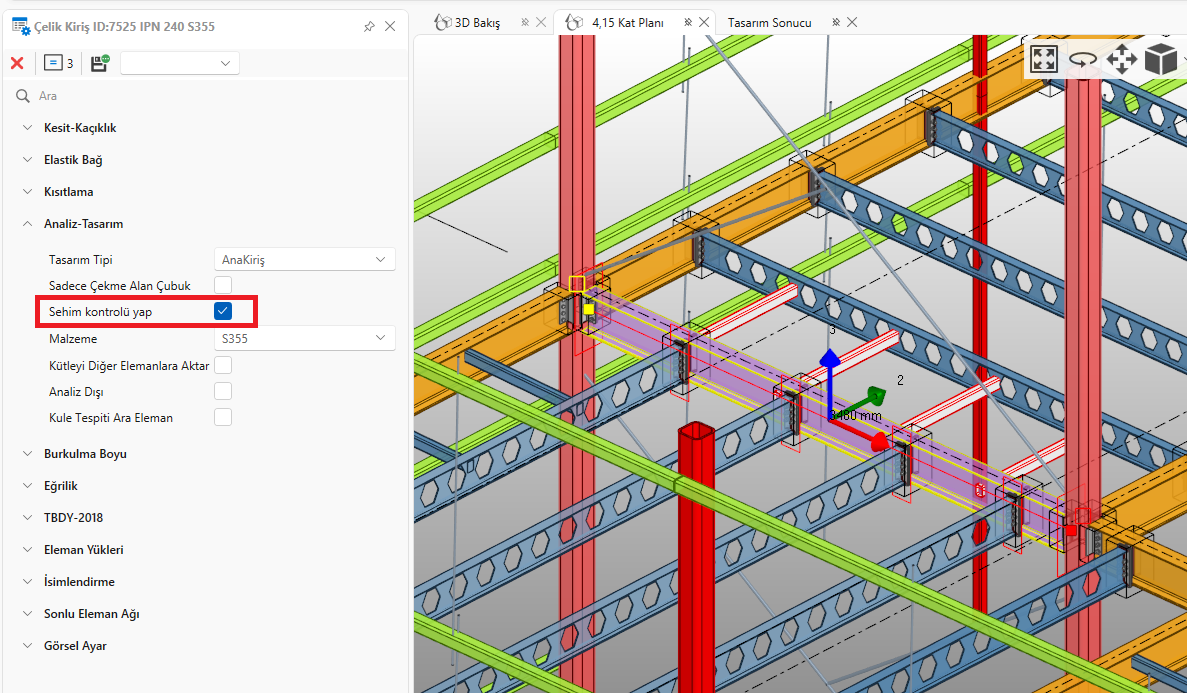
Task: Select the pan move arrows tool
Action: tap(1121, 59)
